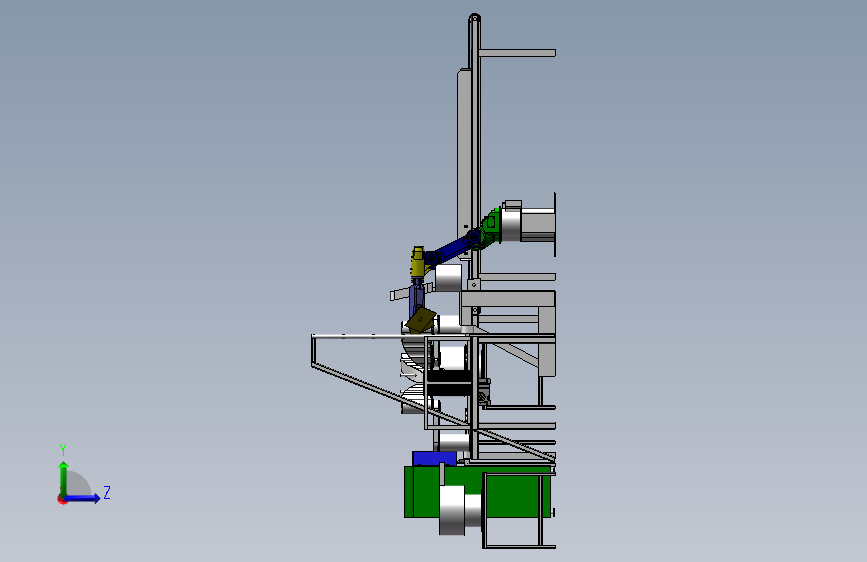Screen dimensions: 867x562
Task: Select the yellow cylinder at the arm end
Action: tap(418, 263)
